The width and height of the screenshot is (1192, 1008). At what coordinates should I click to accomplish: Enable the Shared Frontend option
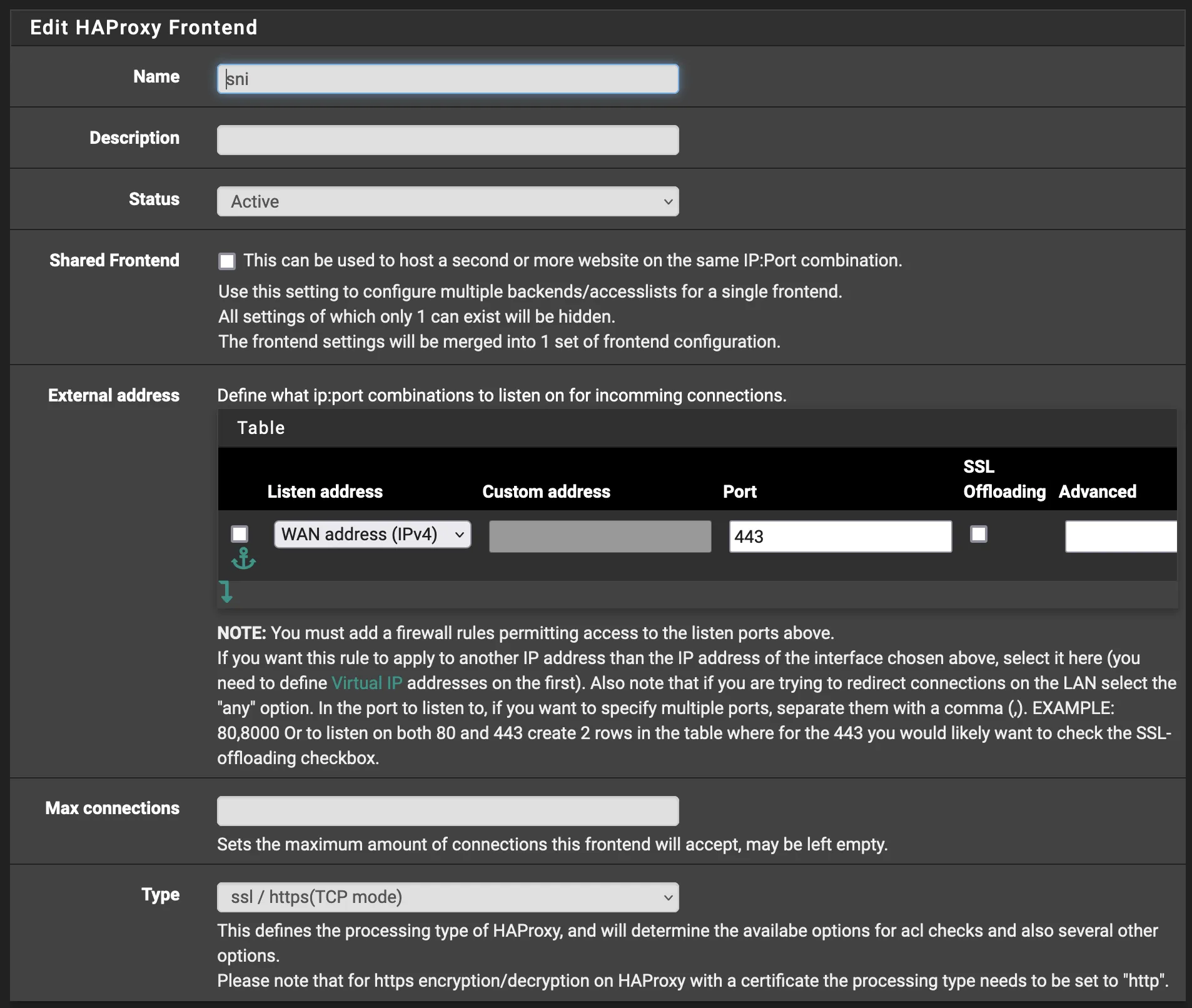[226, 261]
